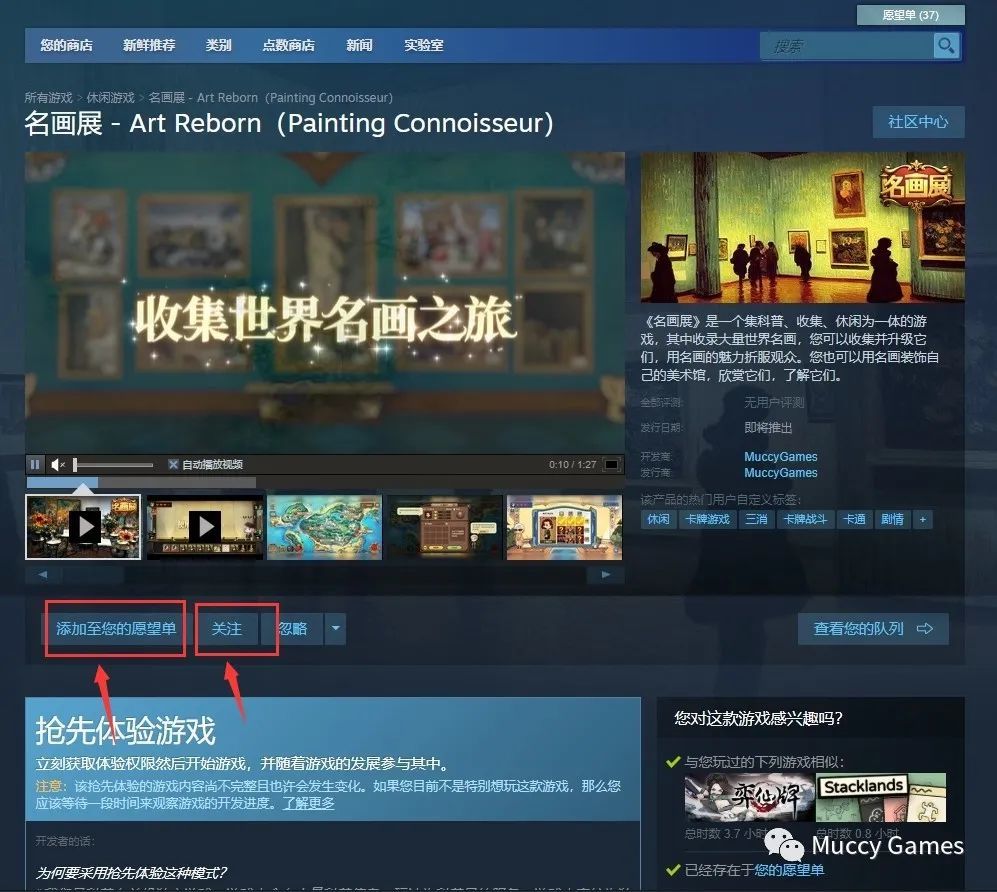Select the world map screenshot thumbnail
997x892 pixels.
324,527
